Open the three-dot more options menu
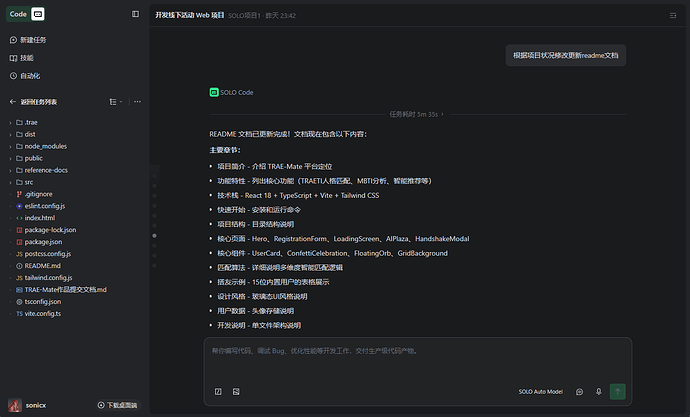The height and width of the screenshot is (417, 690). 138,102
